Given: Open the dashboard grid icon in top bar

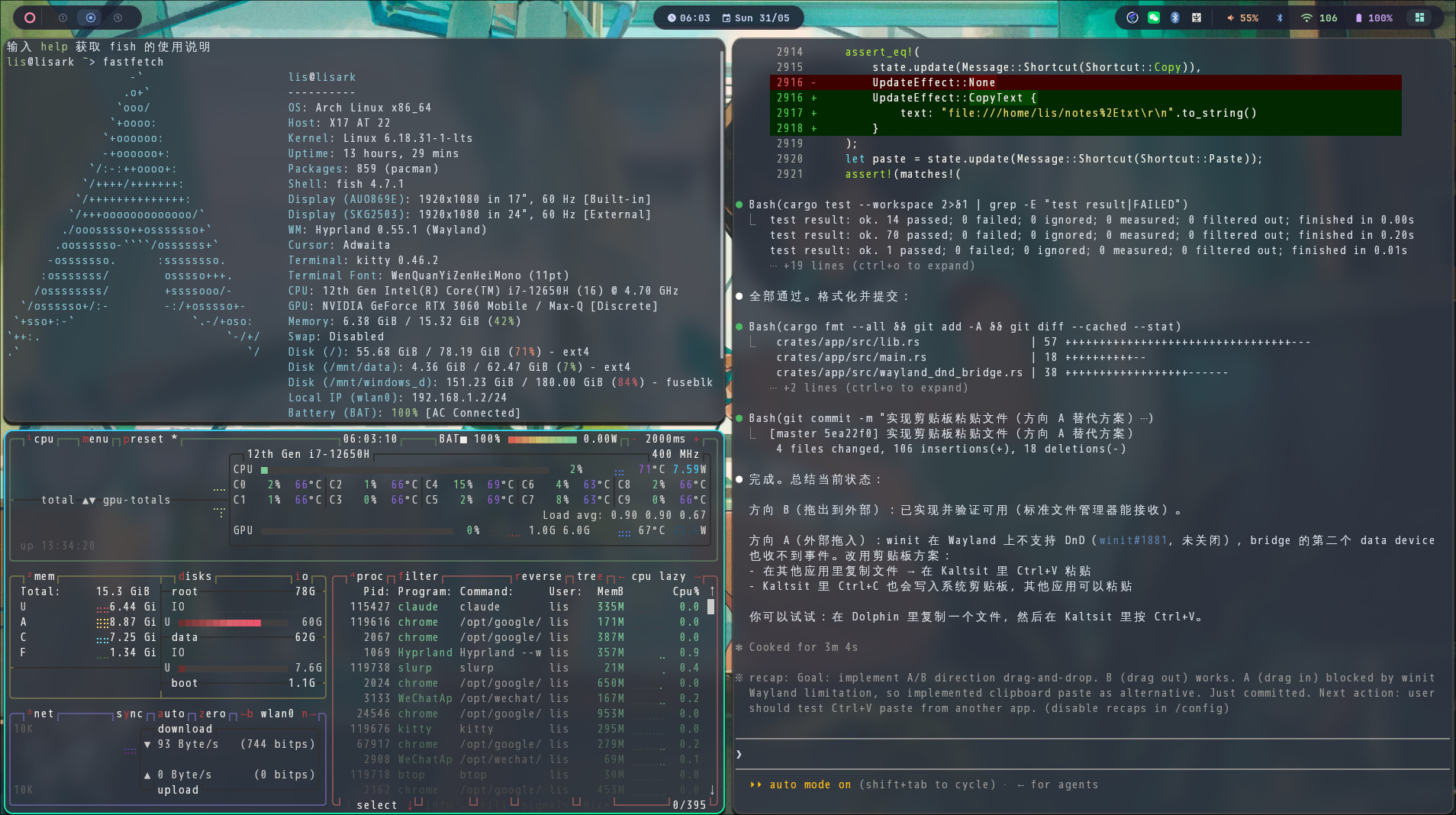Looking at the screenshot, I should (x=1420, y=18).
